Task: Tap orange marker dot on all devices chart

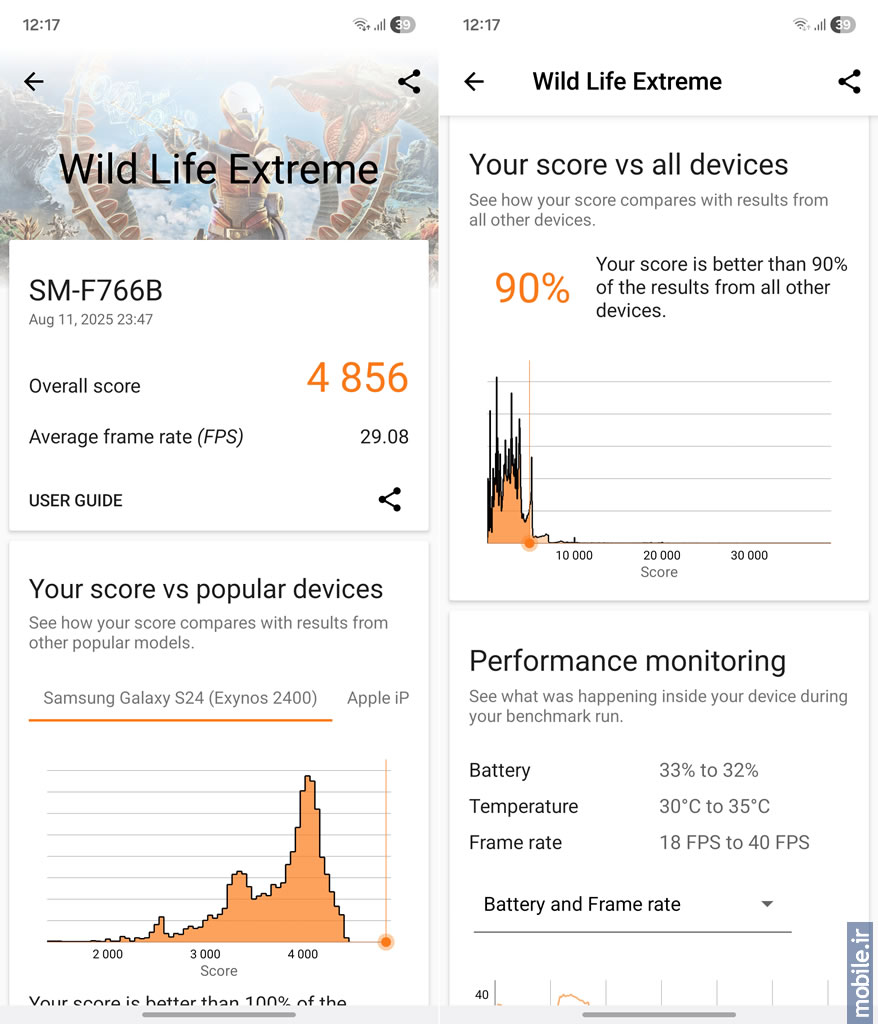Action: [x=529, y=543]
